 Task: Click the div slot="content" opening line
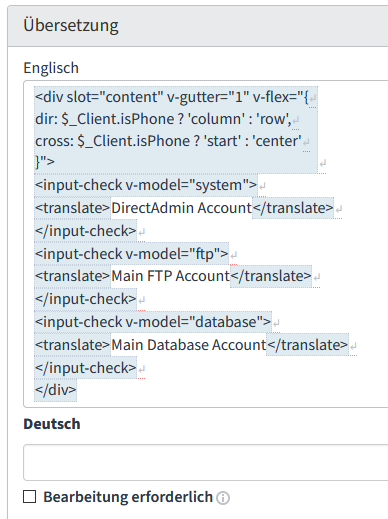[172, 97]
